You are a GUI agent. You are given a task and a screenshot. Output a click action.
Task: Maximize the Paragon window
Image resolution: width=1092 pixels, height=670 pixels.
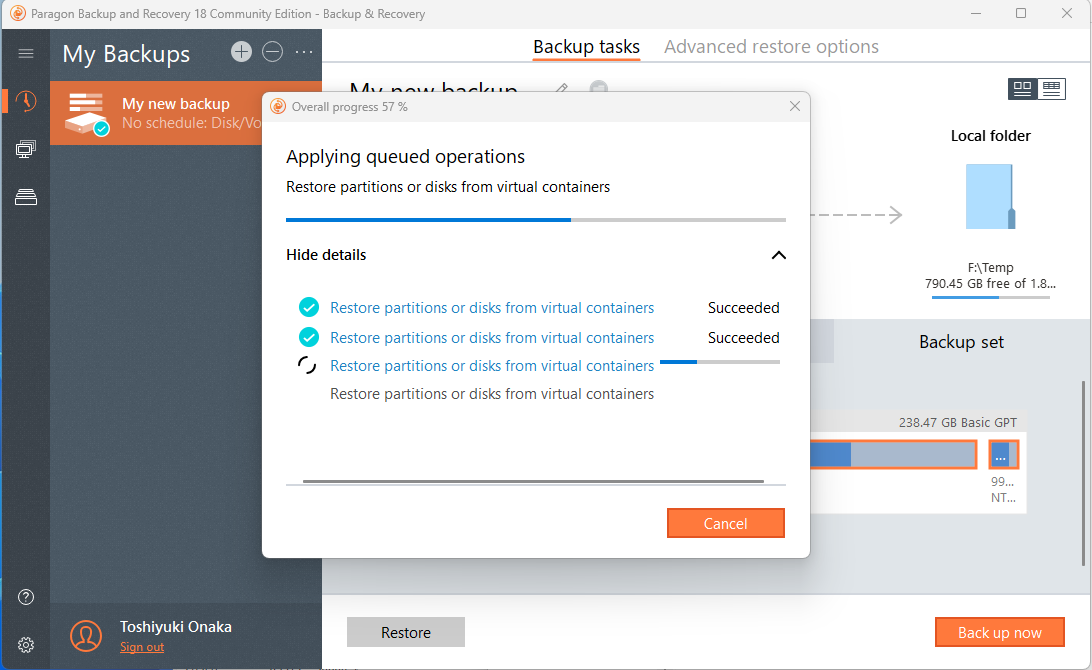click(1021, 13)
